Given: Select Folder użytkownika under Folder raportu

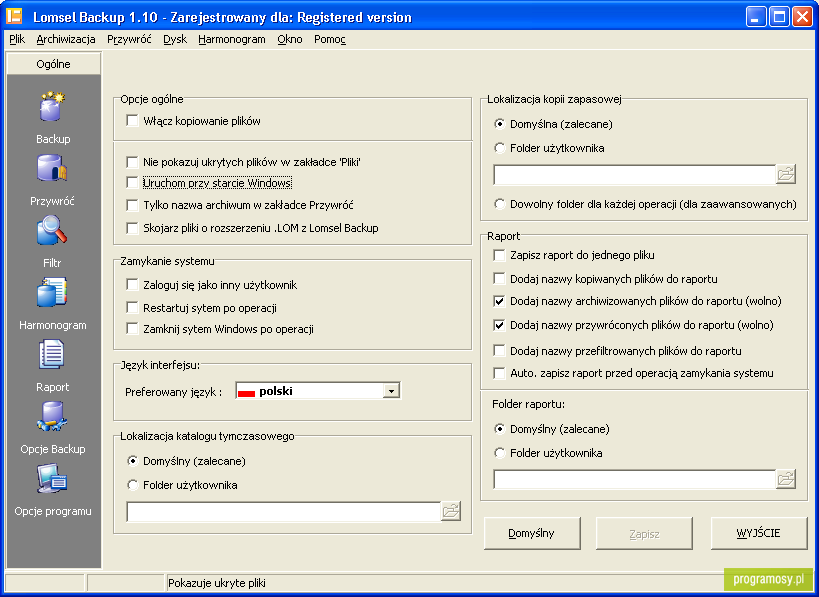Looking at the screenshot, I should [x=499, y=453].
